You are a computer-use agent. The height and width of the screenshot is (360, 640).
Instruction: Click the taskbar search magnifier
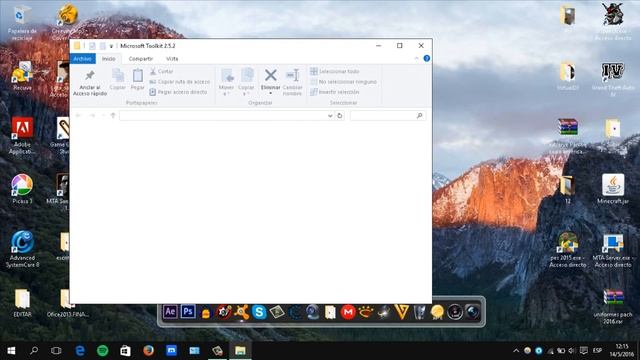tap(34, 351)
